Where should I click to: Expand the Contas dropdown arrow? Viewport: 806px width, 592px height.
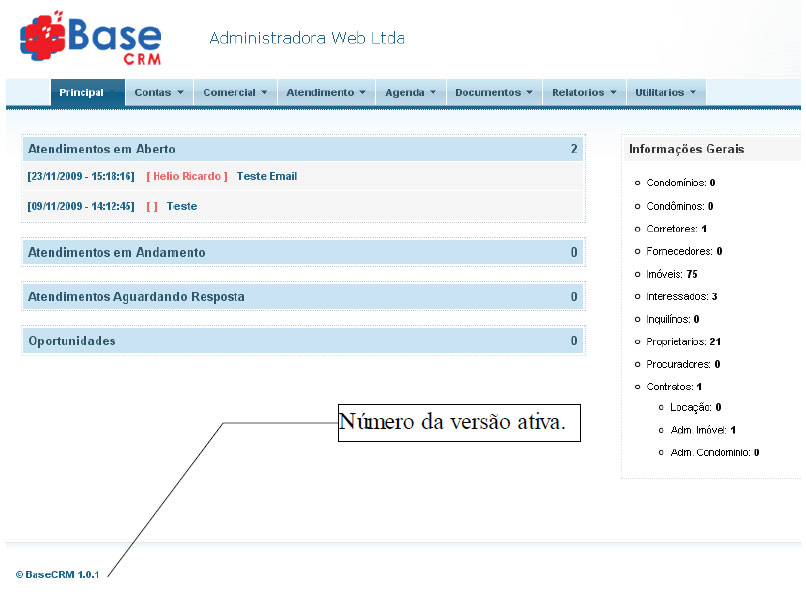(x=182, y=91)
